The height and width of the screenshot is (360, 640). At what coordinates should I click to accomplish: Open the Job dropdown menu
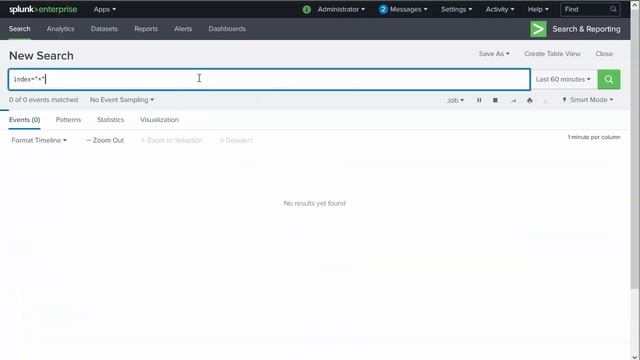pos(455,100)
